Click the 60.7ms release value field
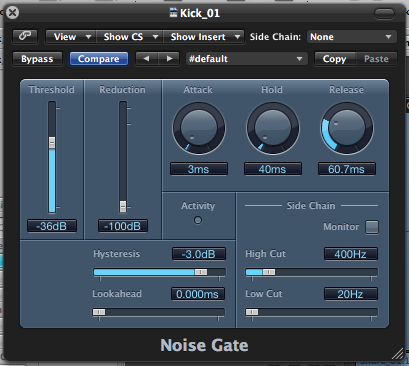Viewport: 409px width, 366px height. (347, 169)
